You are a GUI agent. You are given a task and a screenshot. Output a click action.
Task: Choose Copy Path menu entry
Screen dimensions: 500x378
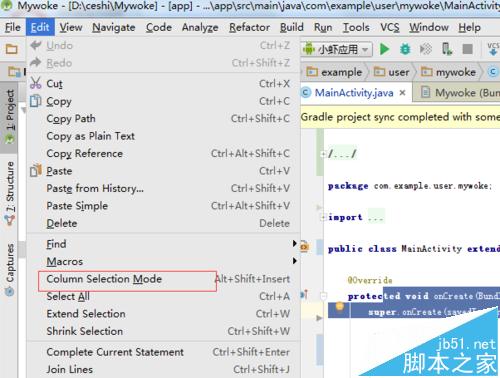(x=163, y=118)
